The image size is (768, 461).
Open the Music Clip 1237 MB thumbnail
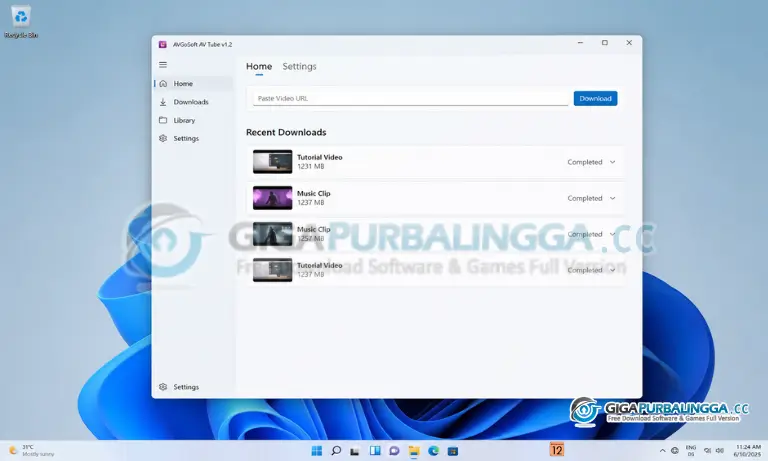tap(272, 198)
